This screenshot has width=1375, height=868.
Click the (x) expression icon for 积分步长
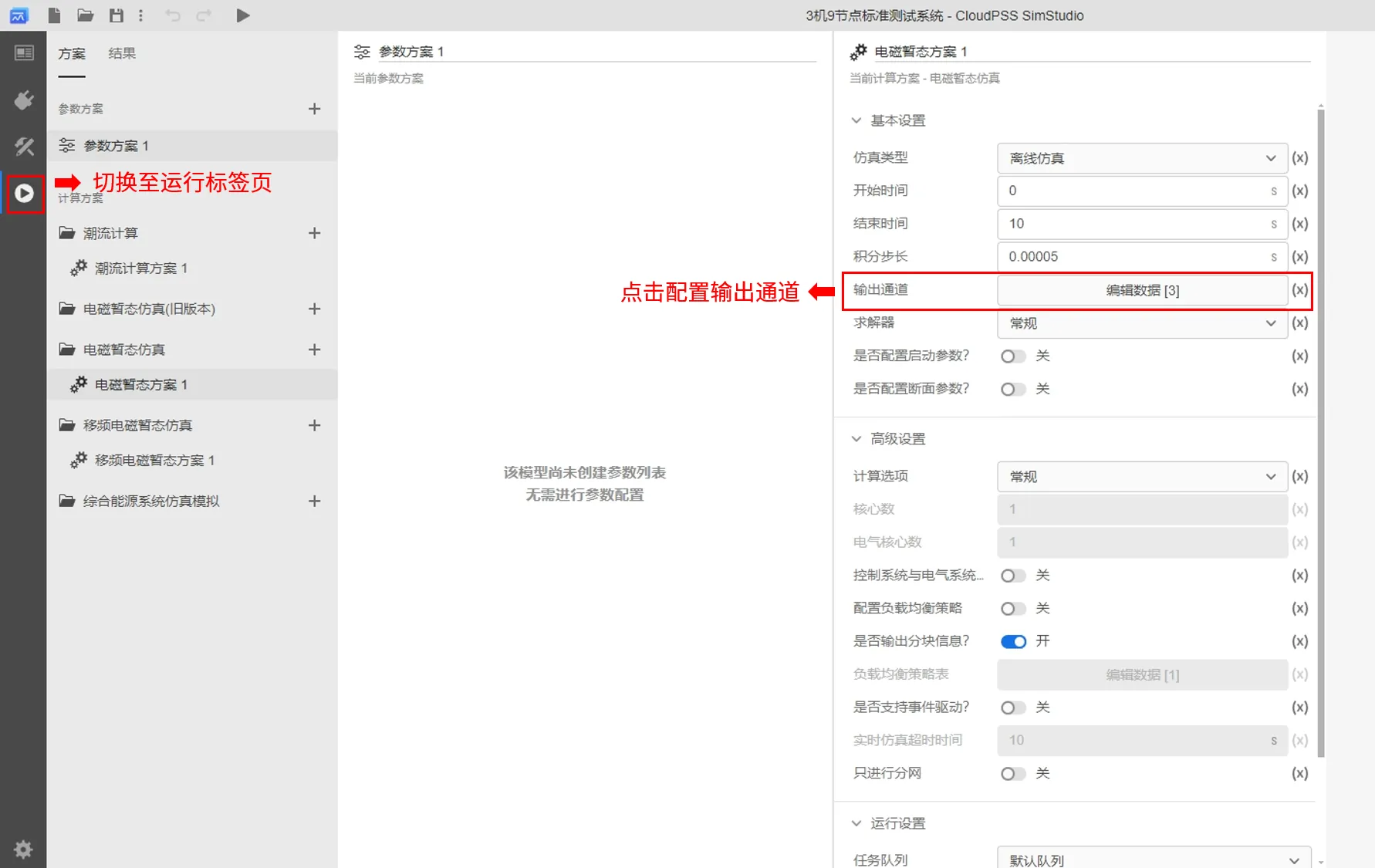[x=1300, y=257]
